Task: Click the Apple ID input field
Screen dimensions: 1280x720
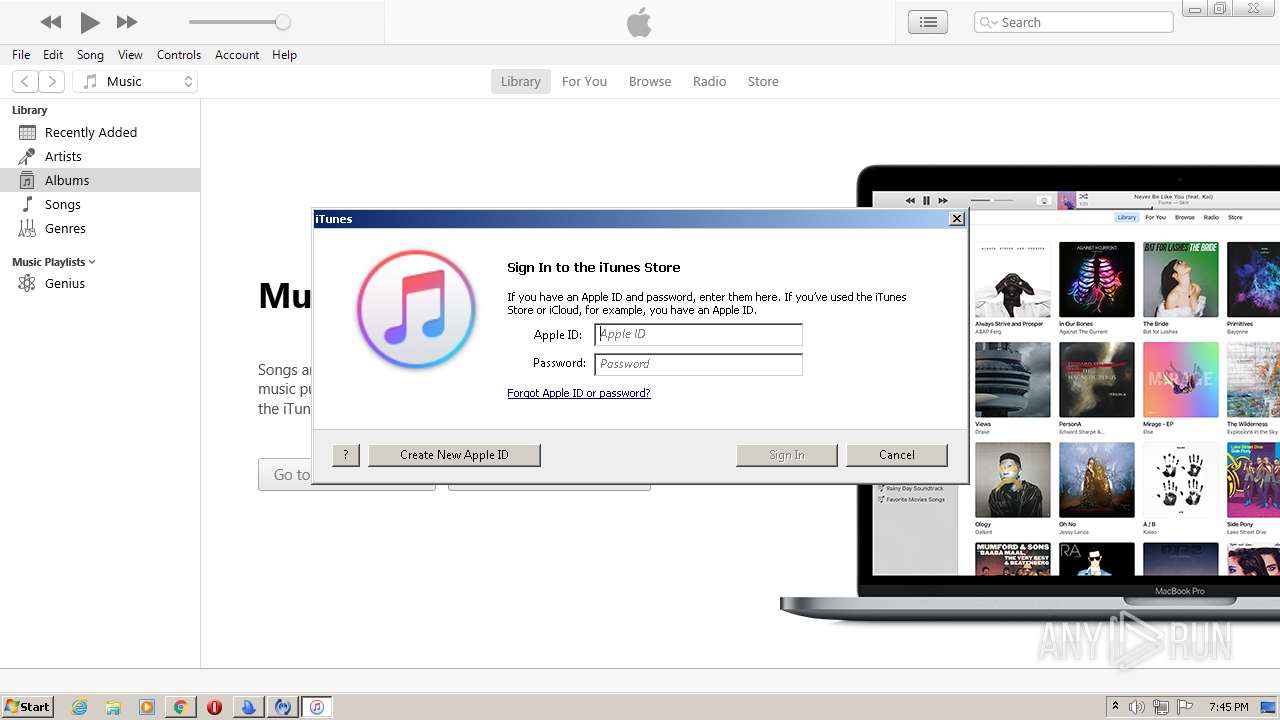Action: pos(698,334)
